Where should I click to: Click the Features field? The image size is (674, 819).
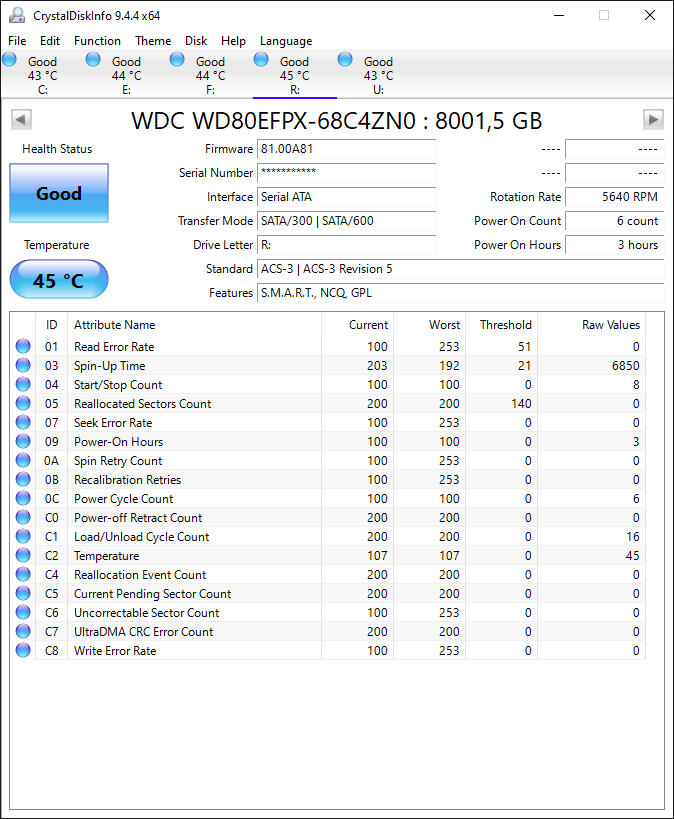[x=461, y=293]
